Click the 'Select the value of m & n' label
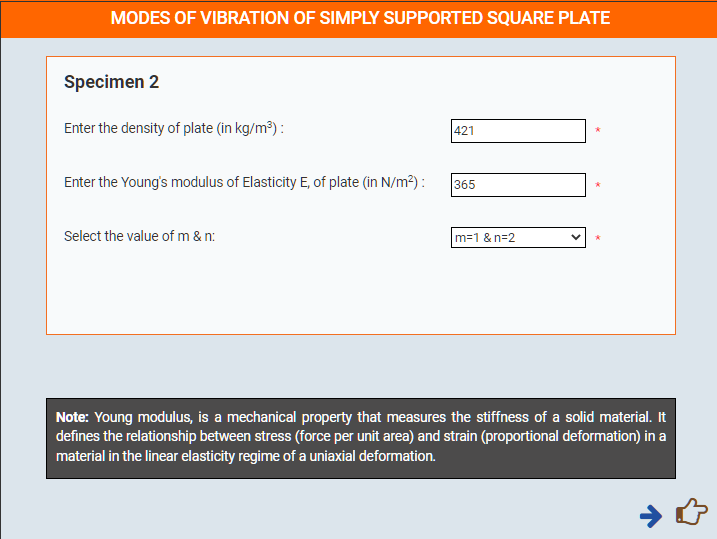This screenshot has height=539, width=717. coord(139,236)
